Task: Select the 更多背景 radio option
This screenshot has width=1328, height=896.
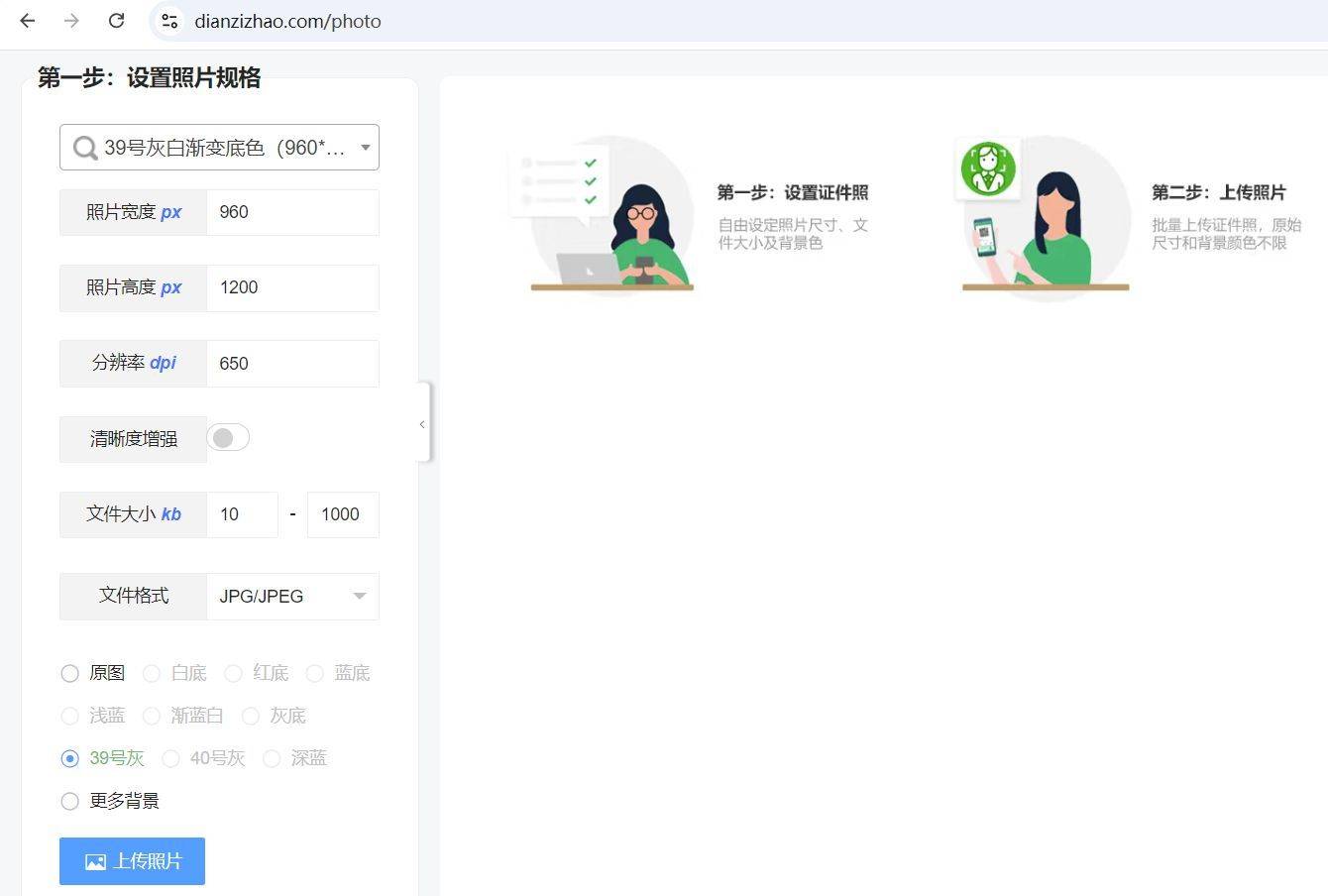Action: tap(70, 801)
